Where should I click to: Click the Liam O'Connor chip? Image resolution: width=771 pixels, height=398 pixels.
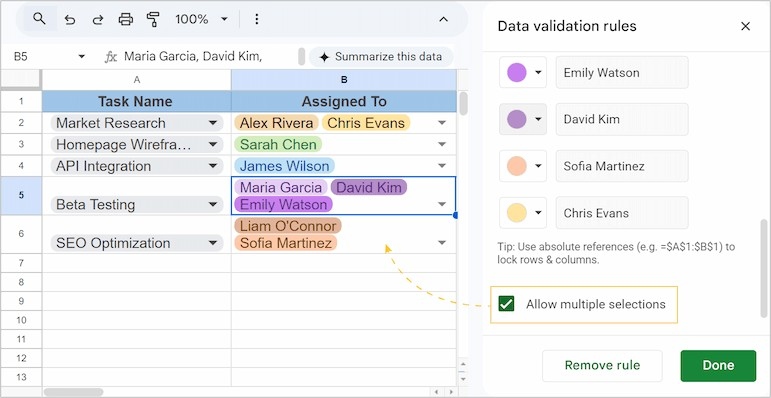coord(288,226)
